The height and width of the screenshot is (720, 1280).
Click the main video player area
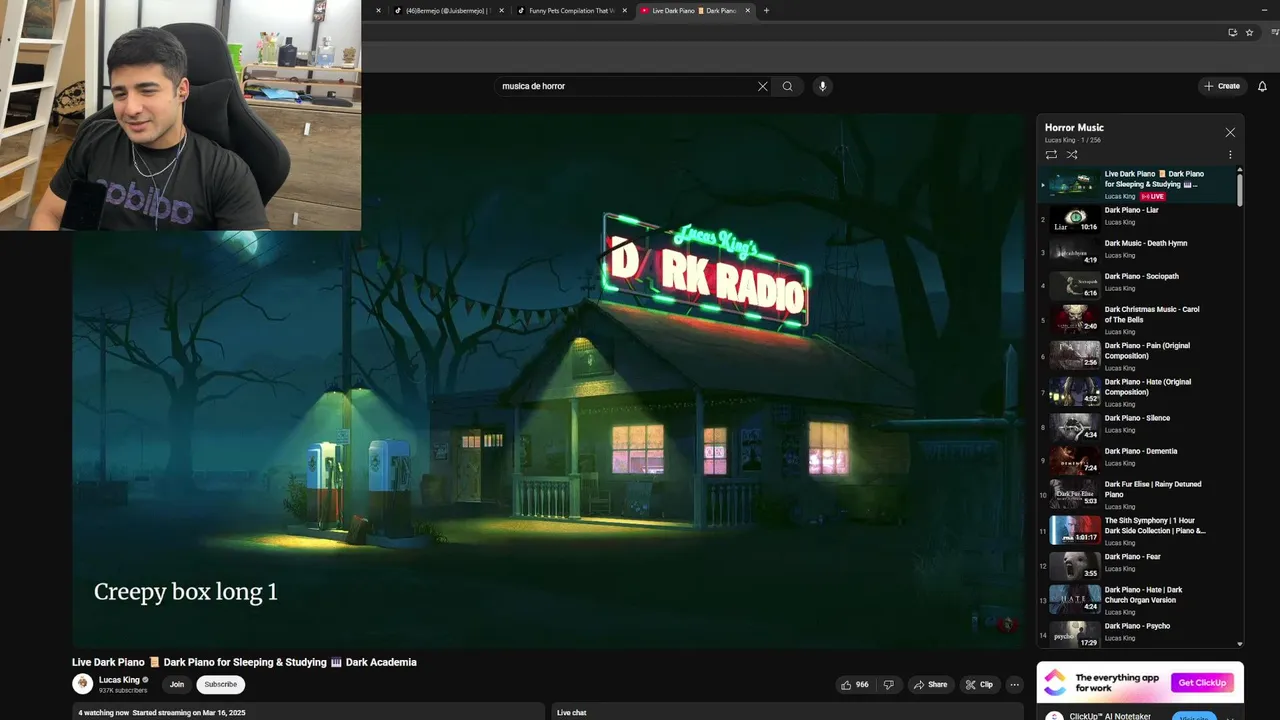point(548,381)
